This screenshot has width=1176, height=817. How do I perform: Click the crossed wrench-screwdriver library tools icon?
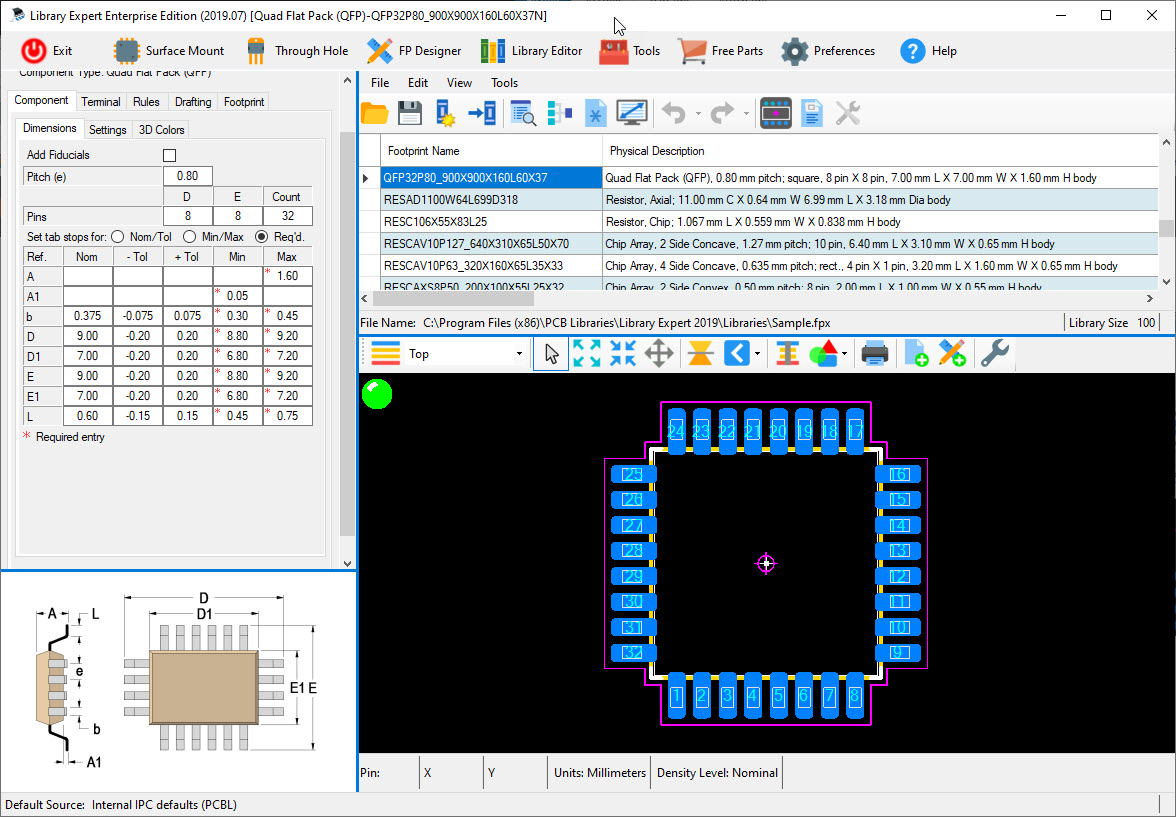click(848, 113)
